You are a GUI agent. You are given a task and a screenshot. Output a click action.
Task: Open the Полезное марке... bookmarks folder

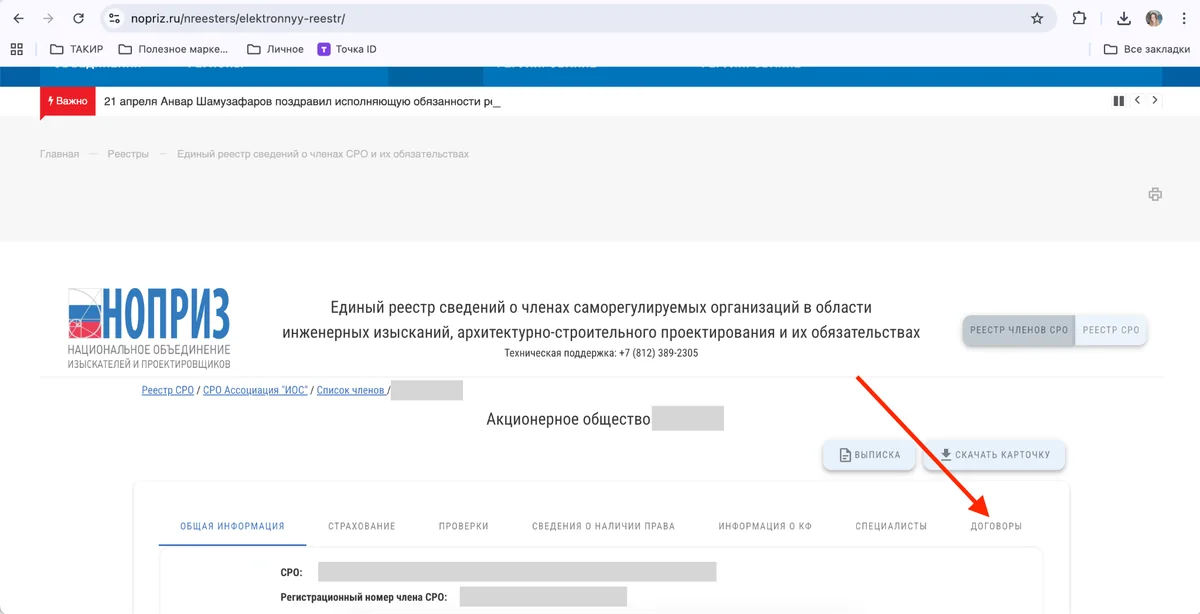(x=173, y=49)
